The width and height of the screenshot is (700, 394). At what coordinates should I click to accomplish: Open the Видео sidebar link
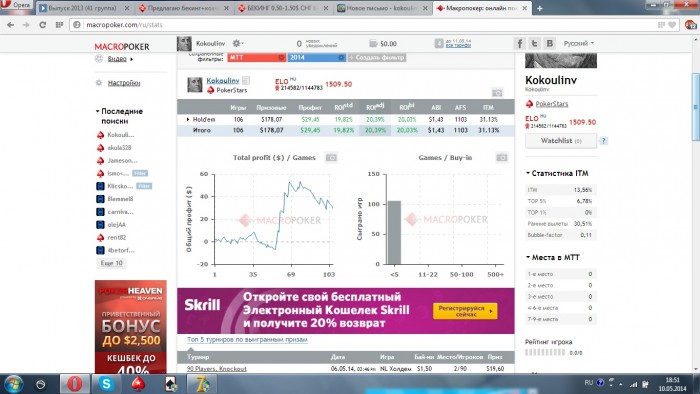point(117,59)
